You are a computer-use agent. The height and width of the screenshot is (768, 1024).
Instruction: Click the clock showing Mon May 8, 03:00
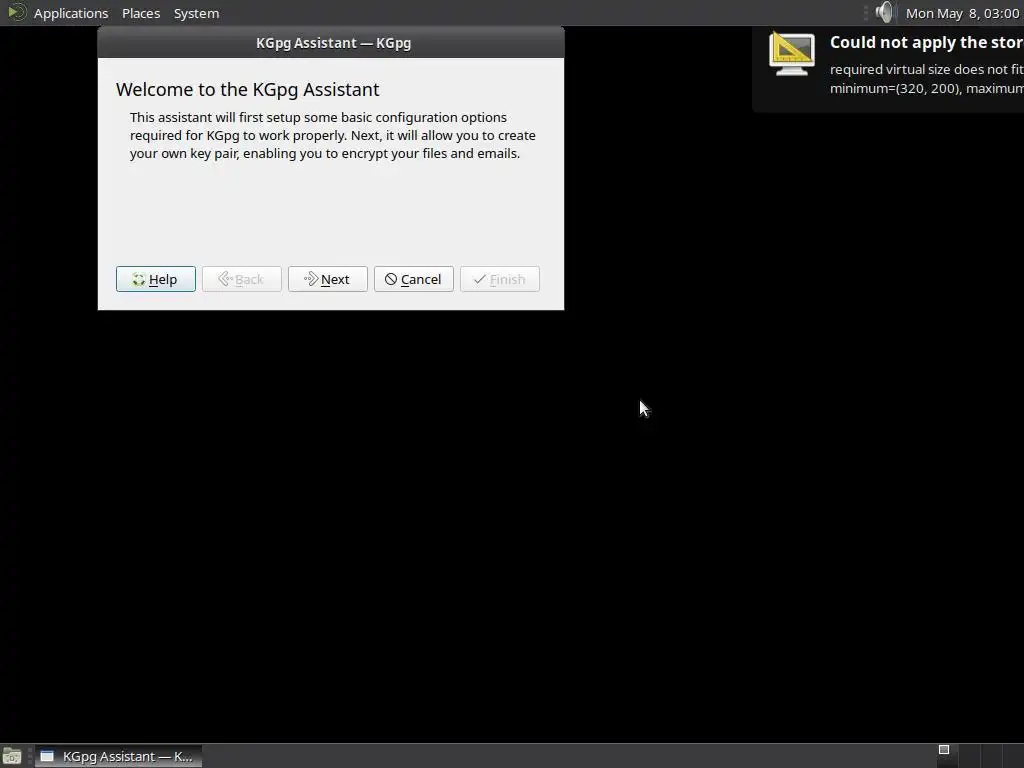(x=962, y=13)
